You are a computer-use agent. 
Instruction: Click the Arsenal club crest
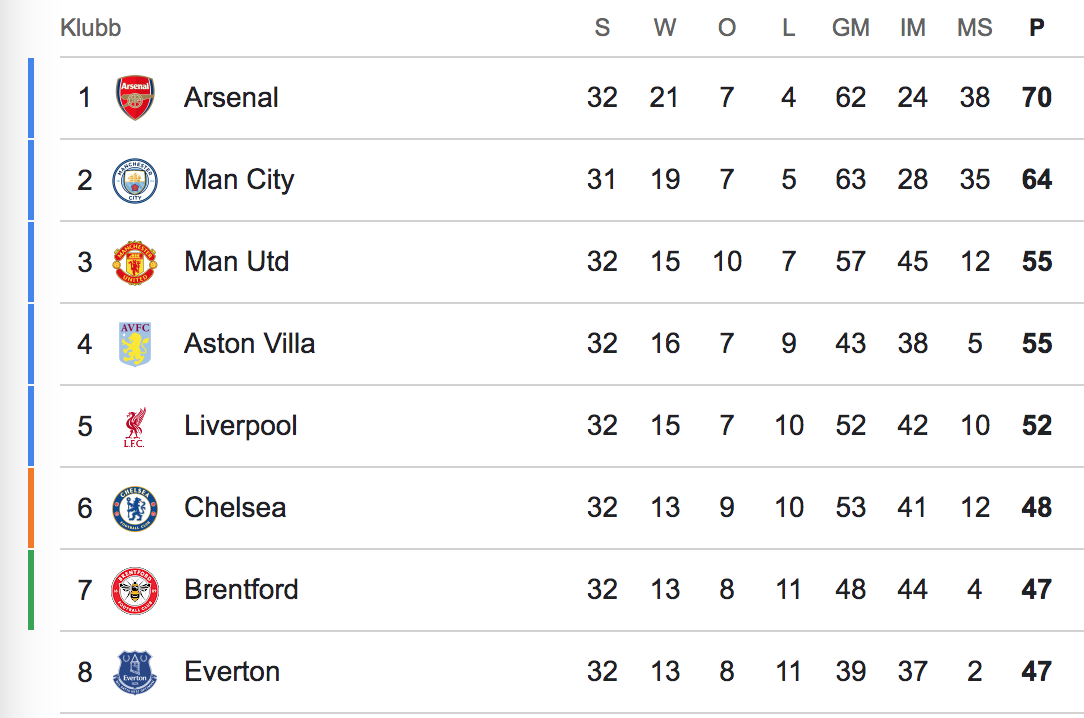click(135, 98)
